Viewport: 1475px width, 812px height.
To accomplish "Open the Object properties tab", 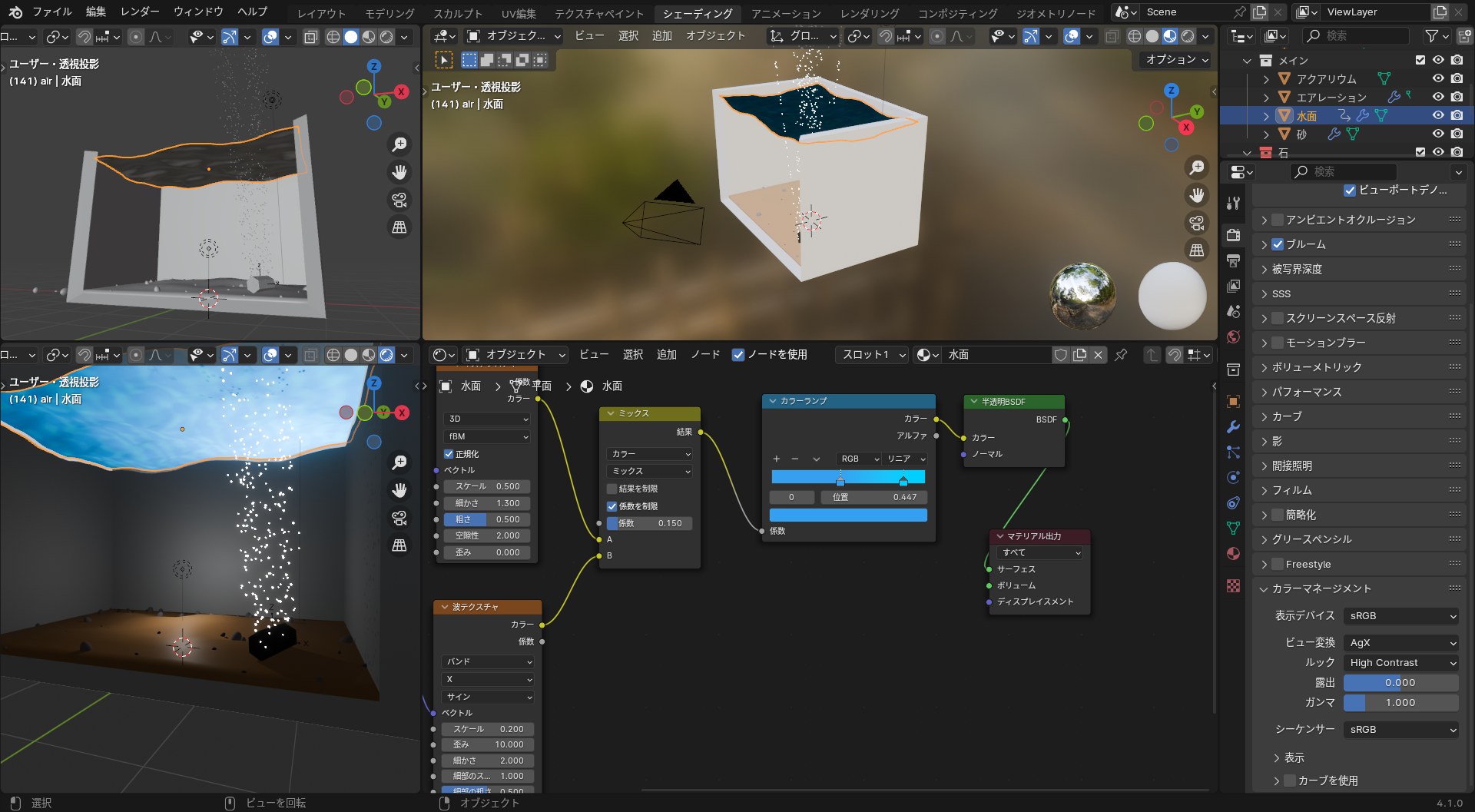I will coord(1233,401).
